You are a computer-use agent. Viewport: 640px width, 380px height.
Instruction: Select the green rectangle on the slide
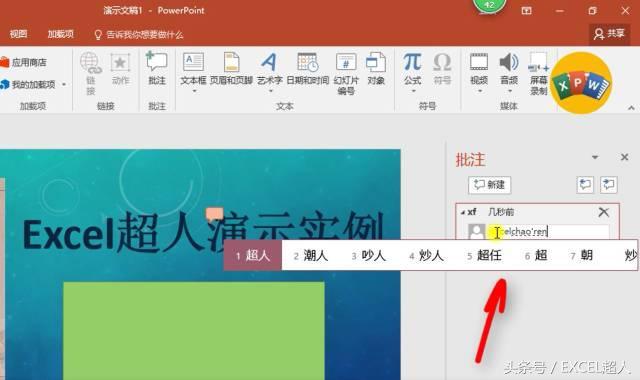(x=194, y=331)
